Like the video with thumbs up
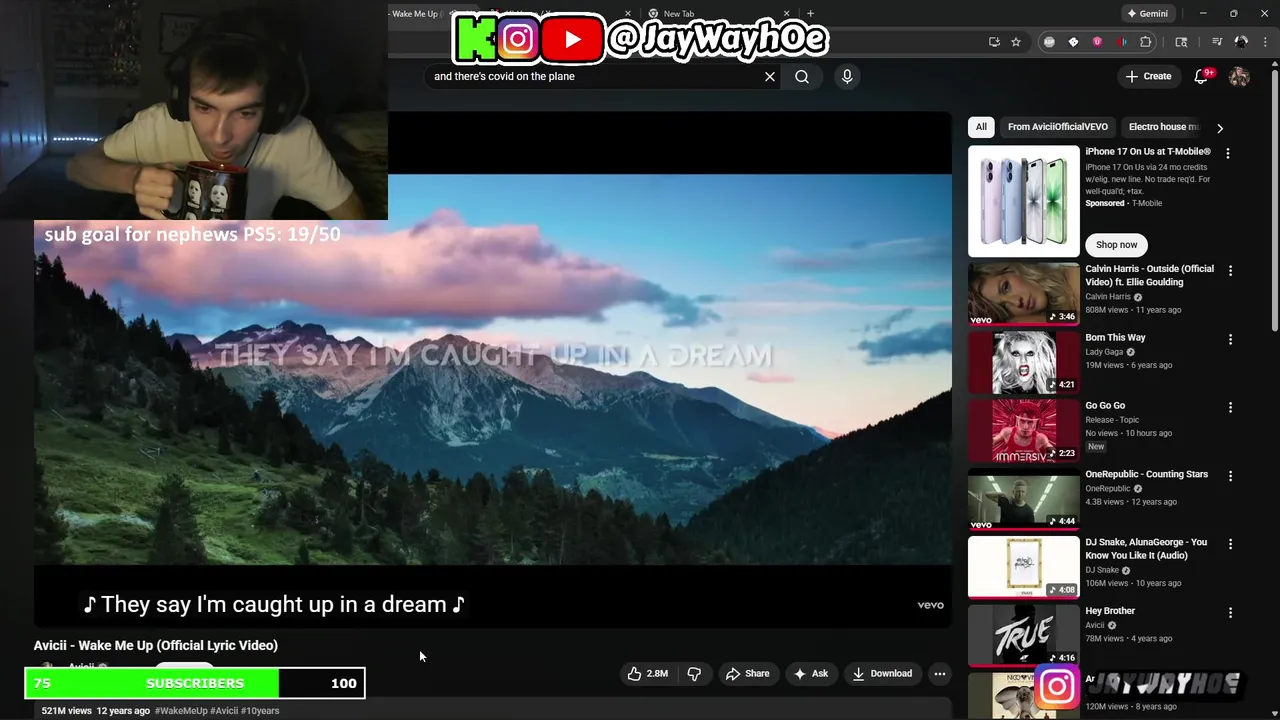The height and width of the screenshot is (720, 1280). pyautogui.click(x=647, y=674)
